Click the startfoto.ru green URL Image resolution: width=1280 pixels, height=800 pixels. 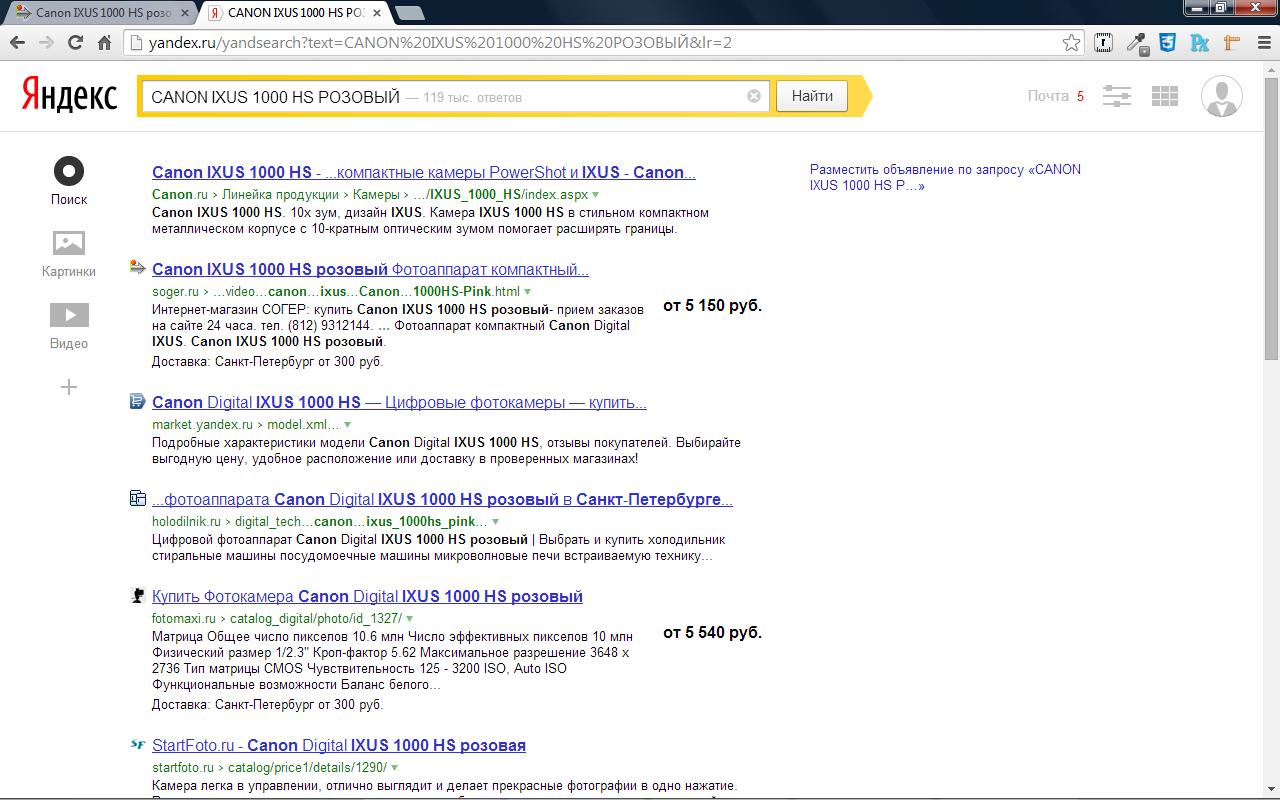click(x=183, y=768)
